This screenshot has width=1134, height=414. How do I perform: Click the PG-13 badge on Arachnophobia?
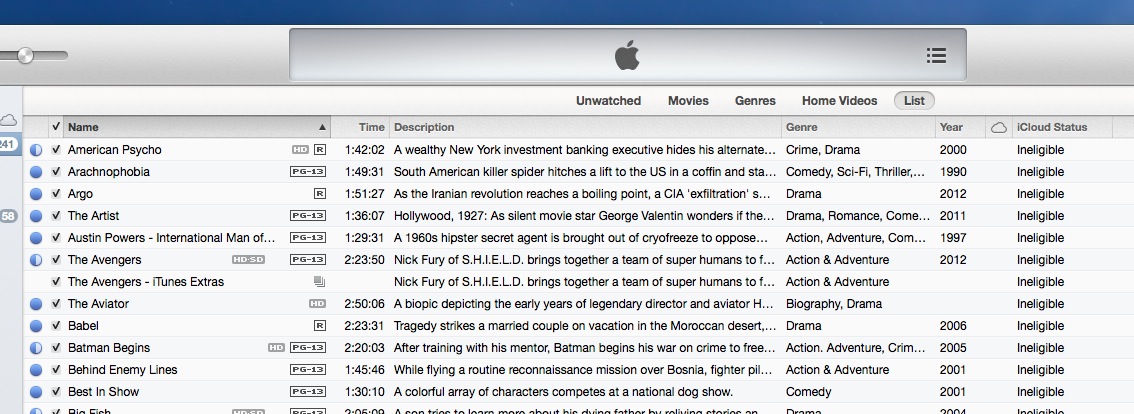pos(308,172)
